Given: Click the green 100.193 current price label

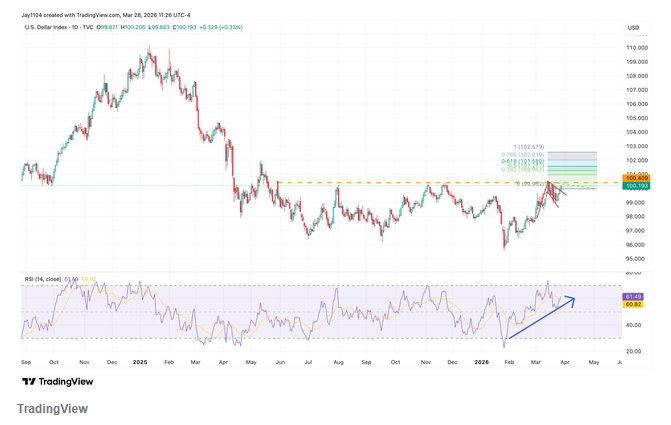Looking at the screenshot, I should [x=637, y=186].
